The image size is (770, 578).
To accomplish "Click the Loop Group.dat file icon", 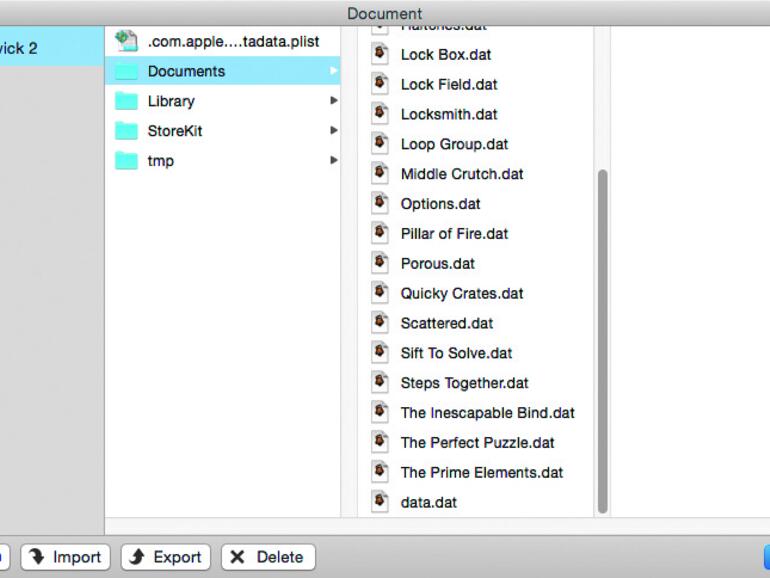I will [380, 143].
